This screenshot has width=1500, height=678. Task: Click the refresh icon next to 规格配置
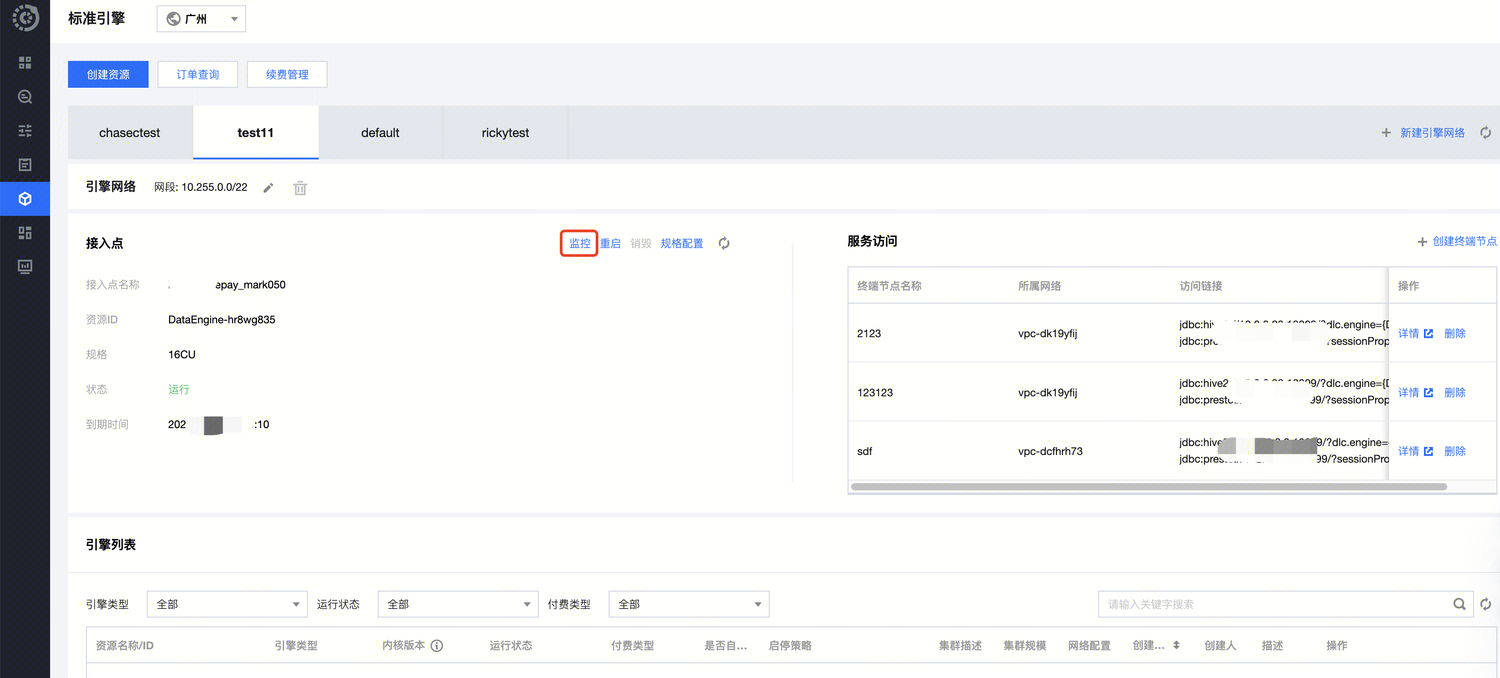[x=724, y=243]
